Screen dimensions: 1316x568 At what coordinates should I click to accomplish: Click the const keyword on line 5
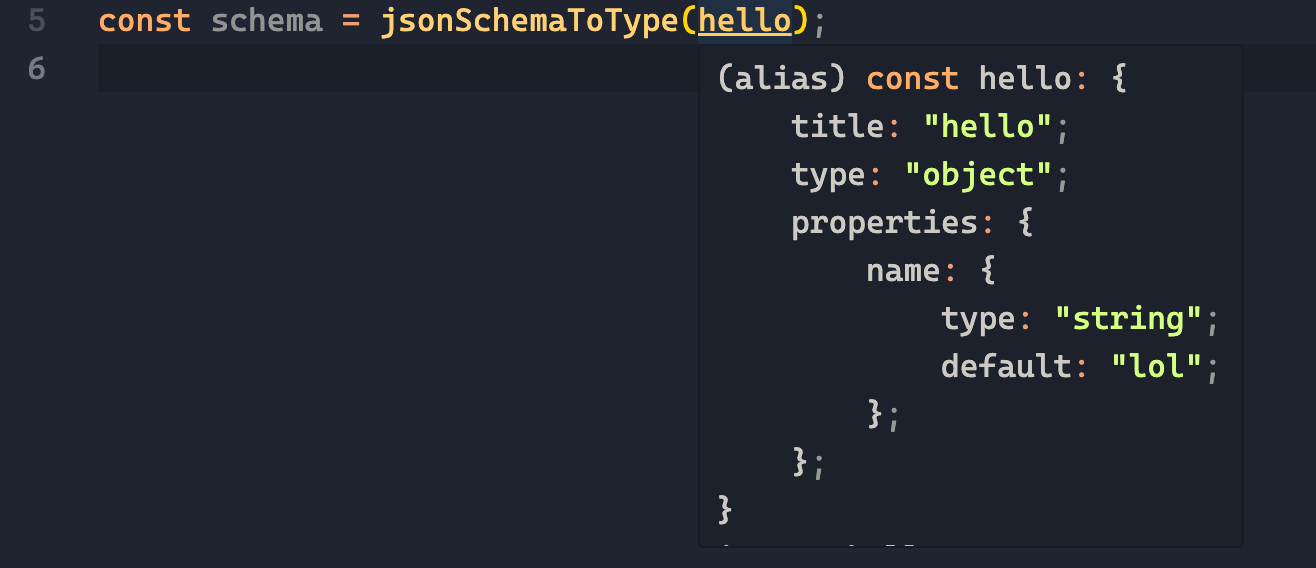(x=144, y=21)
